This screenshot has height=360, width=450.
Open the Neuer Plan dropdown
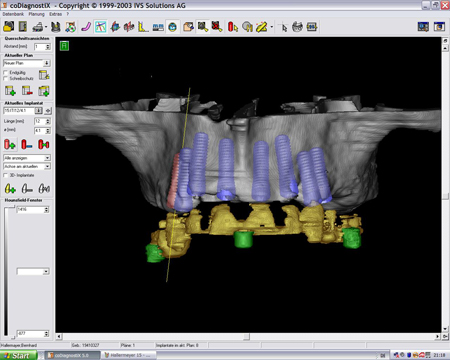click(27, 63)
